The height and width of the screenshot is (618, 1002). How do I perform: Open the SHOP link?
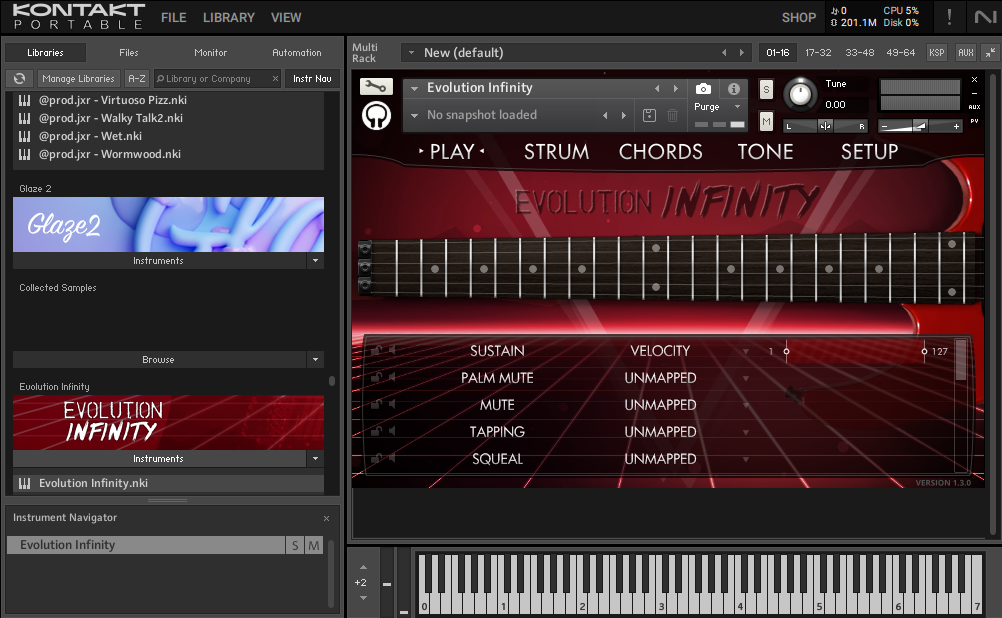tap(799, 17)
